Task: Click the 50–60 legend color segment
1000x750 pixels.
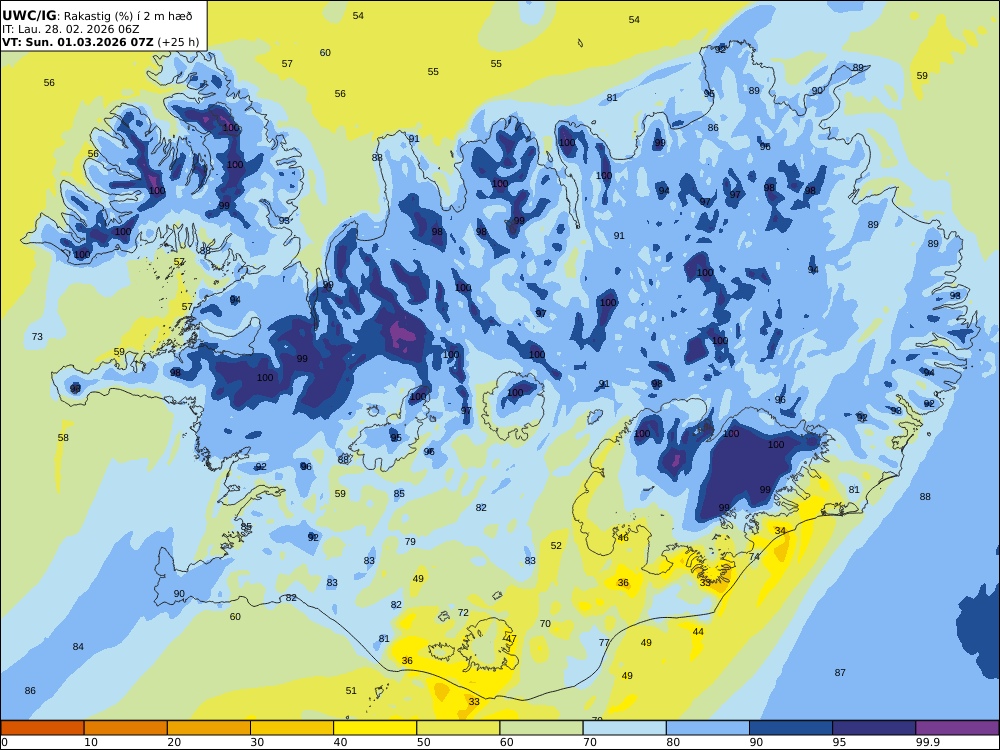Action: [458, 728]
